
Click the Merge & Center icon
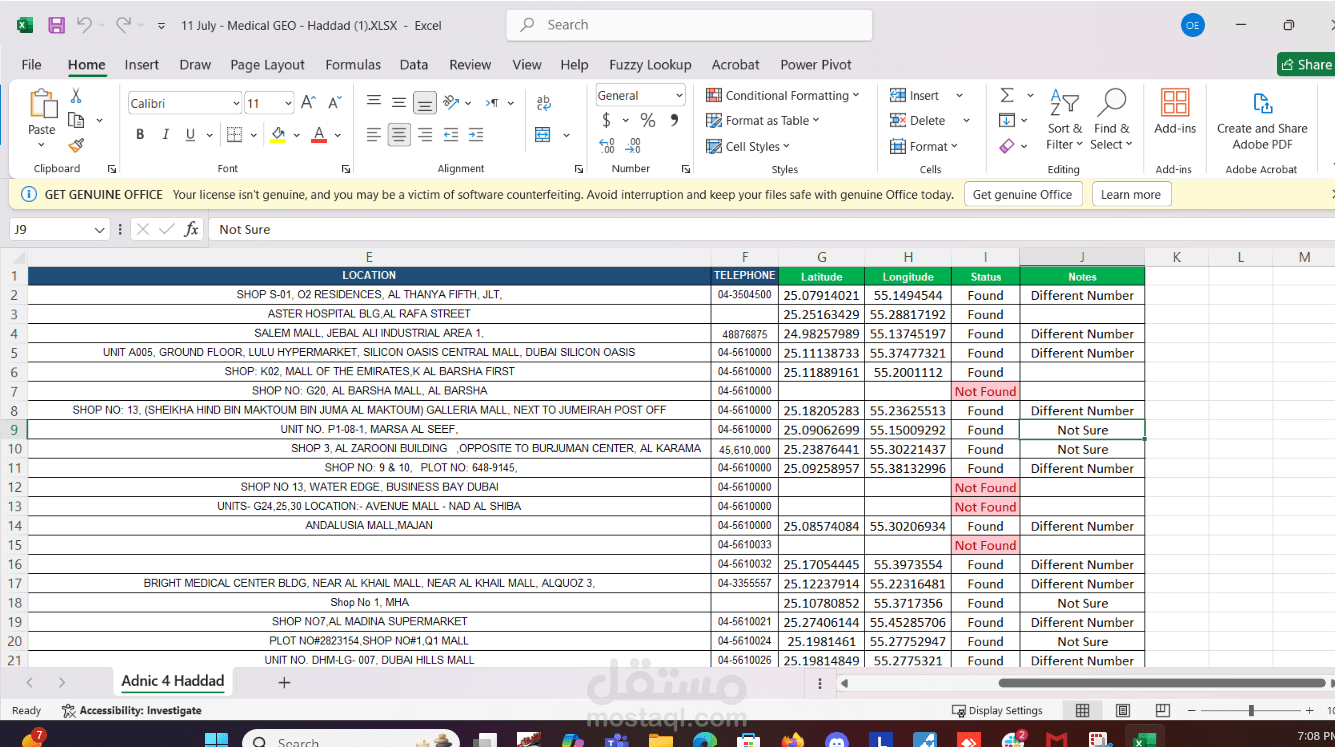543,135
